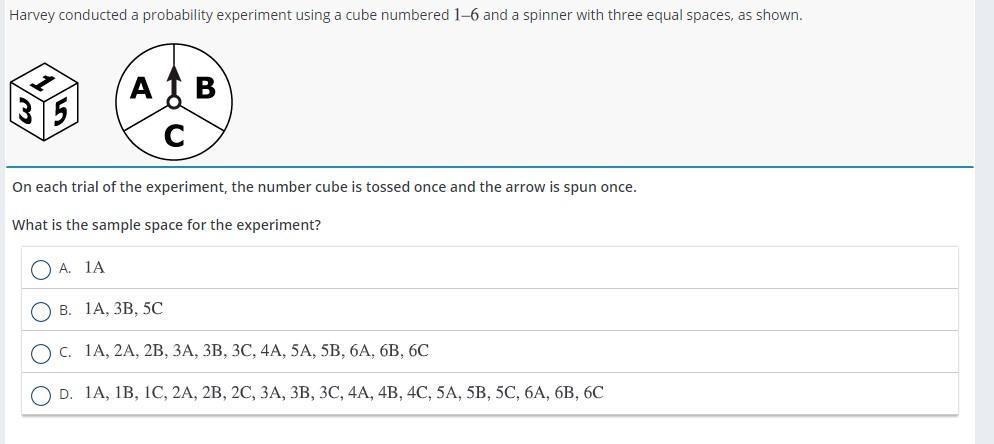Click the lone "1A" answer text

[x=94, y=267]
